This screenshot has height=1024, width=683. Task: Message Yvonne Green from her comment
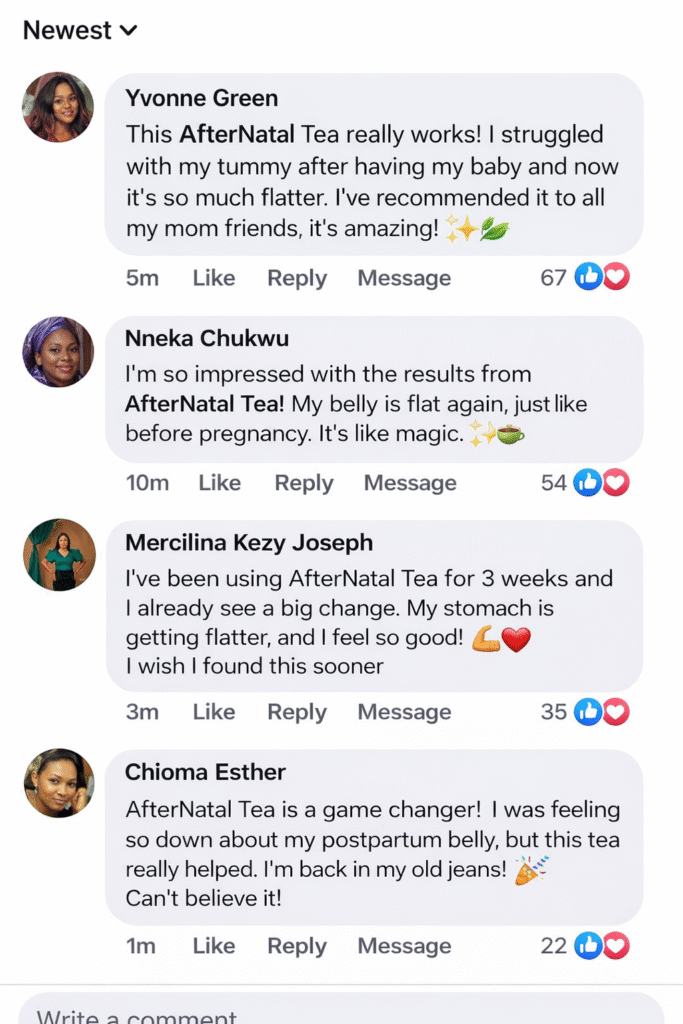(404, 278)
